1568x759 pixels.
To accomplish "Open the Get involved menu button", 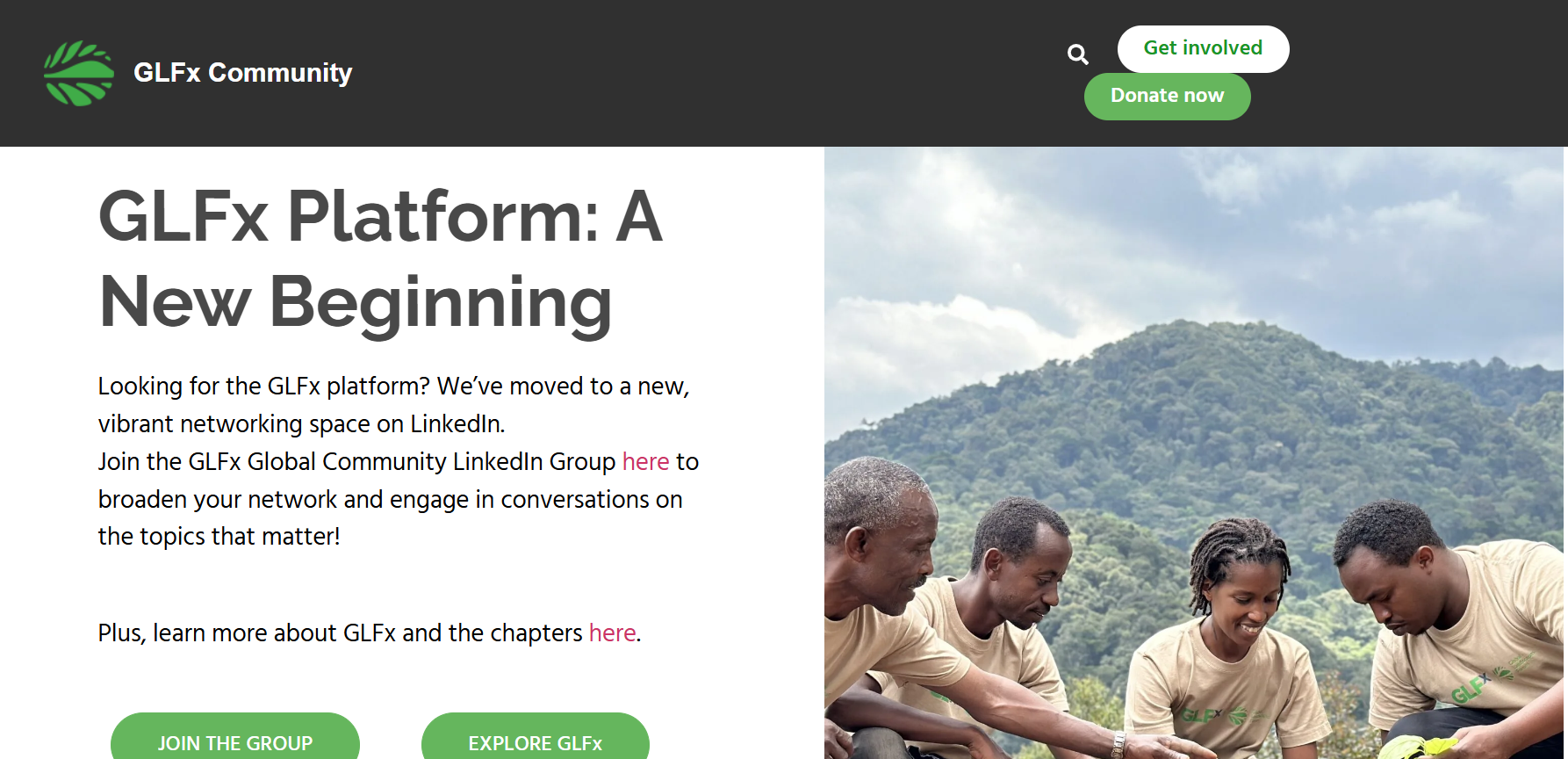I will click(1203, 48).
